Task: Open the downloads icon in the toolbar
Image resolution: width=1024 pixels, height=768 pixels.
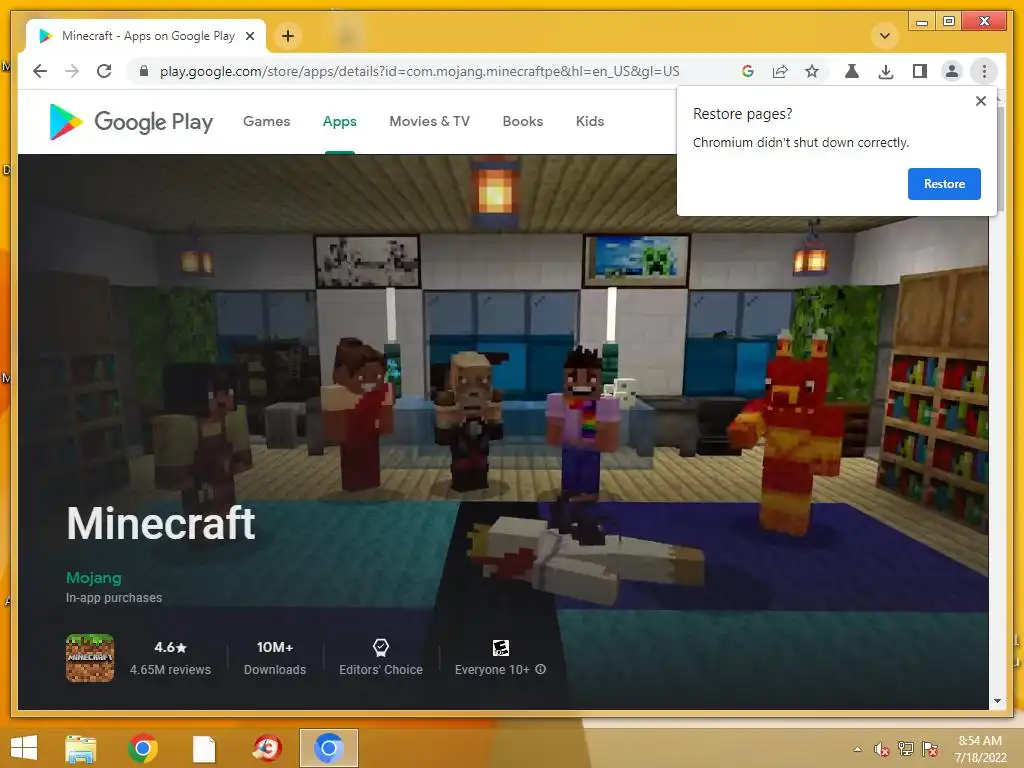Action: (x=886, y=71)
